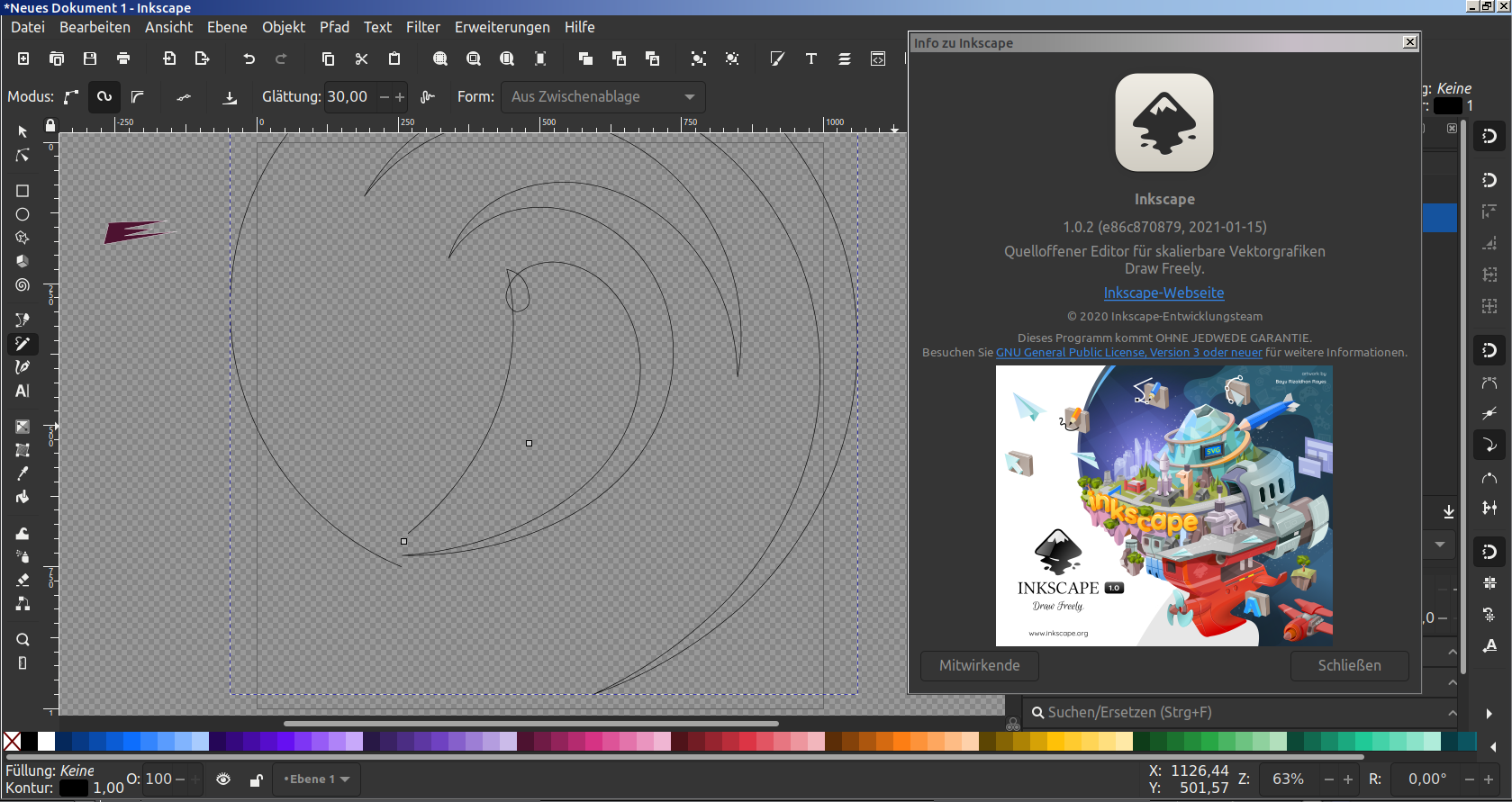Click the Glättung value field

(349, 96)
